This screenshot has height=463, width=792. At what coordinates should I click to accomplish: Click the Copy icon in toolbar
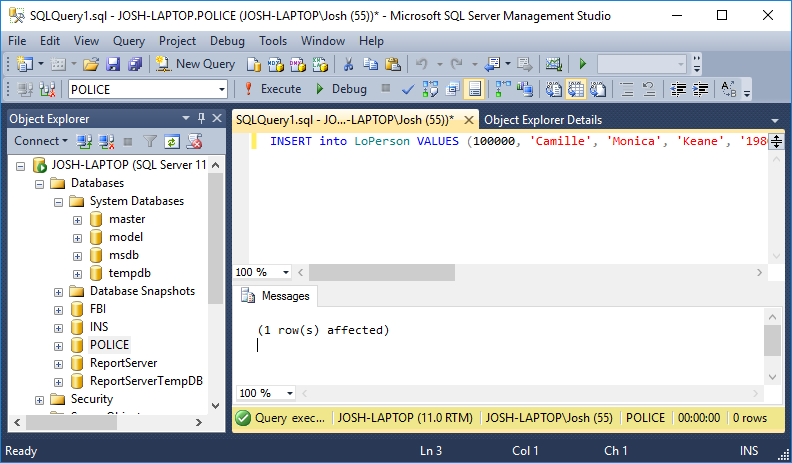371,64
